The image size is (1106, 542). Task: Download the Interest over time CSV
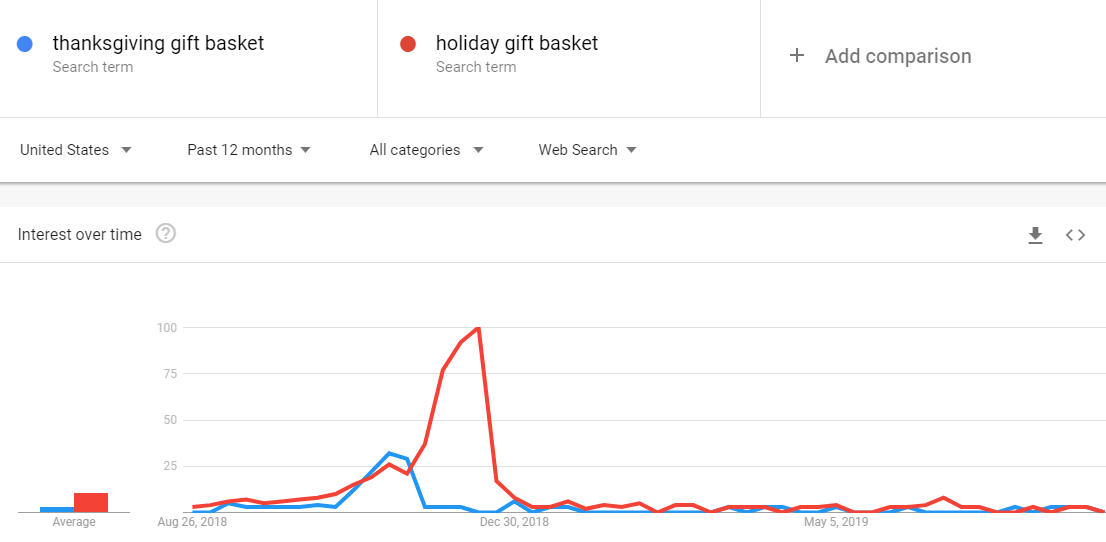(1035, 235)
